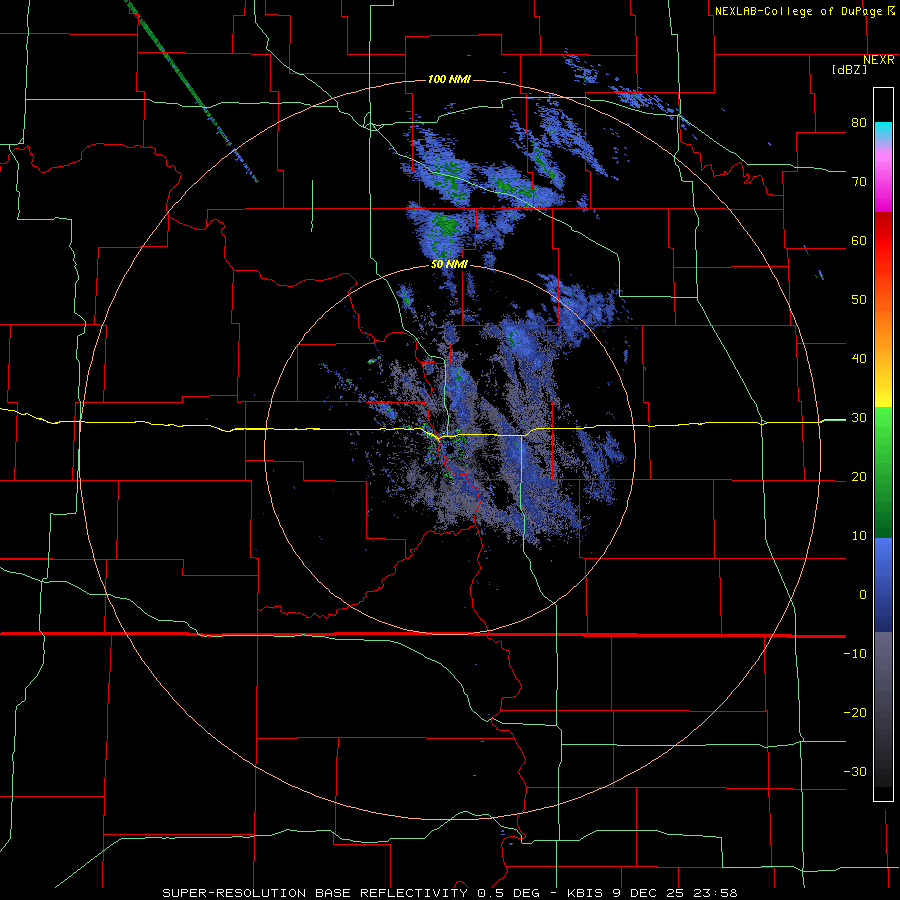The height and width of the screenshot is (900, 900).
Task: Click the small green echo west of radar
Action: point(372,362)
